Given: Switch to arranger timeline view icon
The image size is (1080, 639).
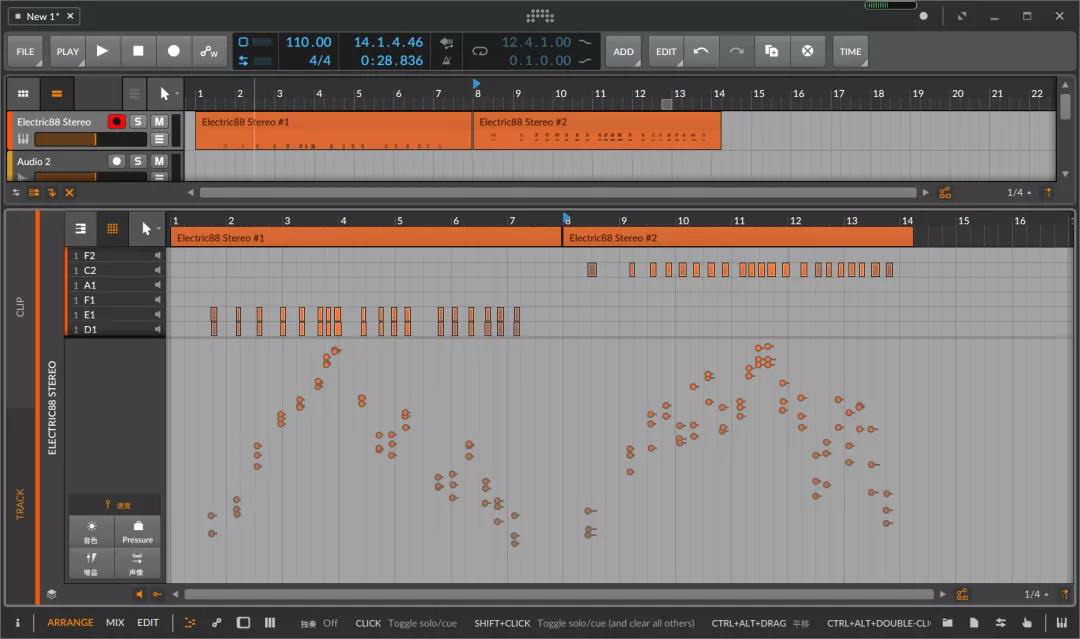Looking at the screenshot, I should click(56, 94).
